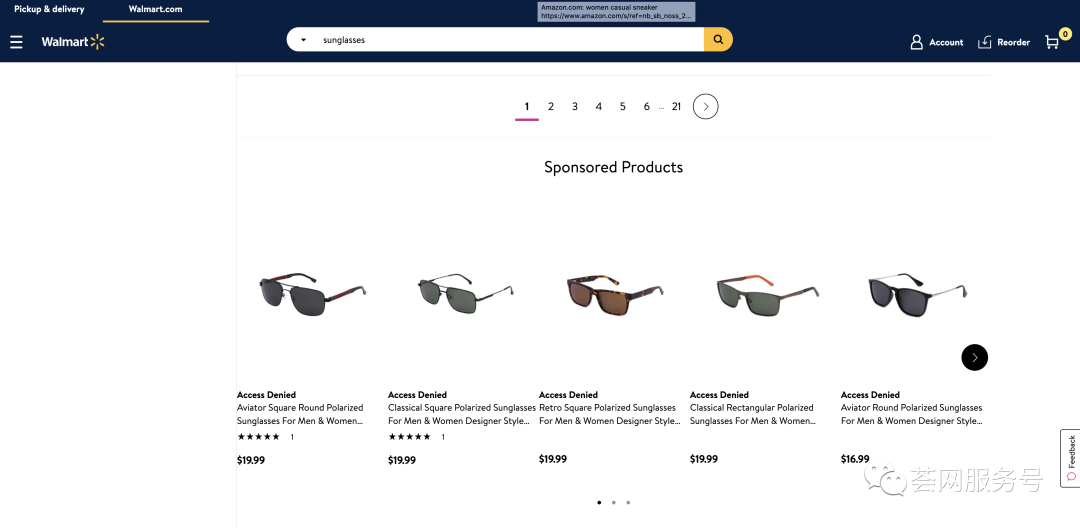
Task: Go to next results page arrow
Action: click(x=706, y=106)
